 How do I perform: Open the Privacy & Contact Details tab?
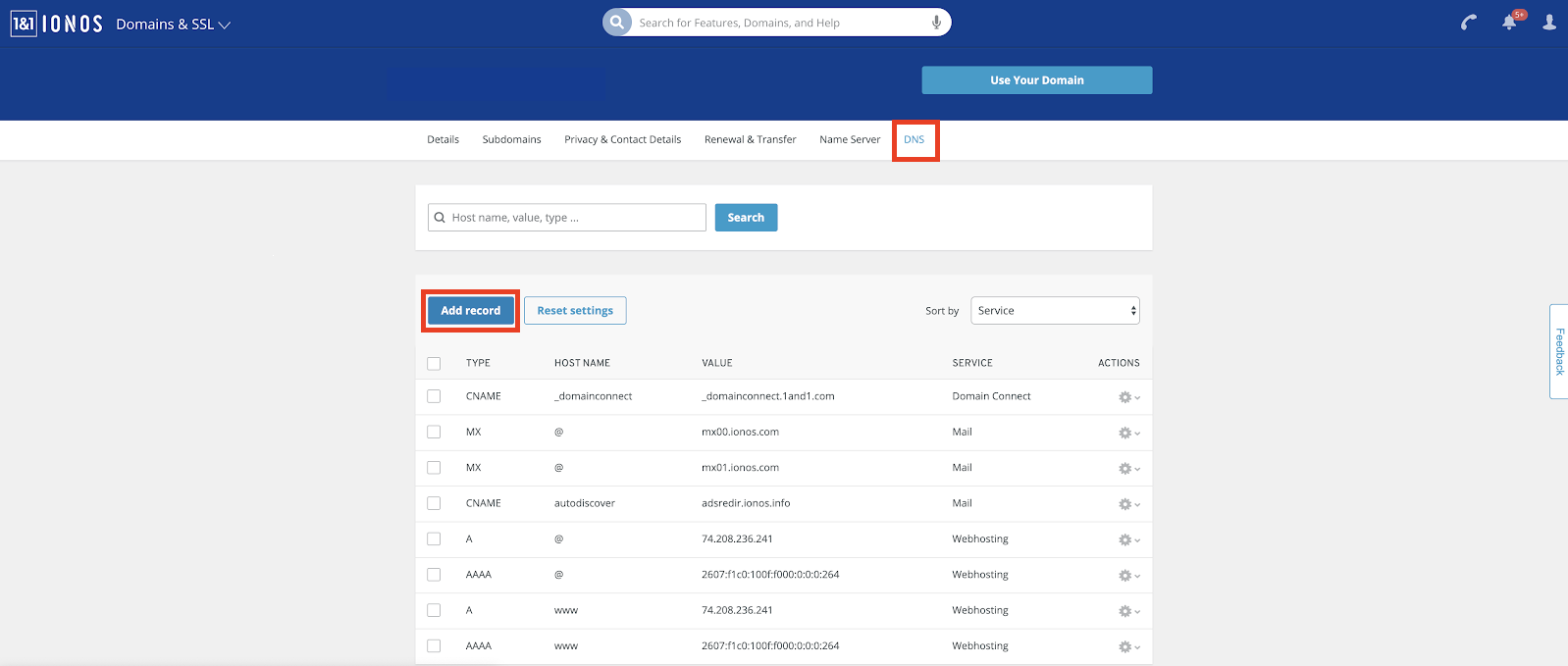tap(622, 139)
